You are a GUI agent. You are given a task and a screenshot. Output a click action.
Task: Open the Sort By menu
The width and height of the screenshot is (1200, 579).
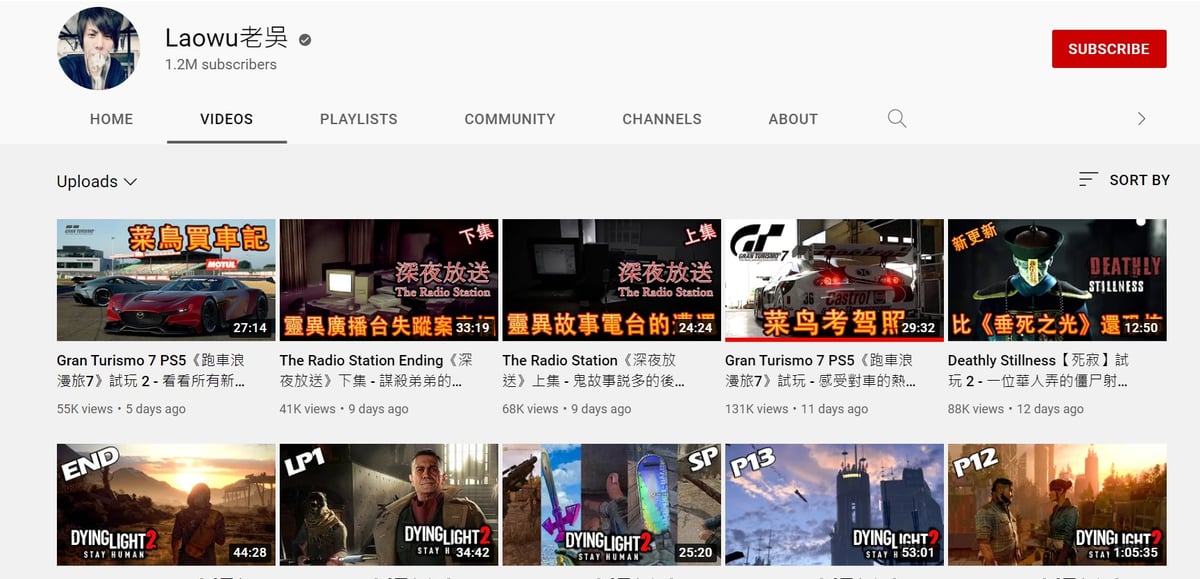tap(1139, 180)
